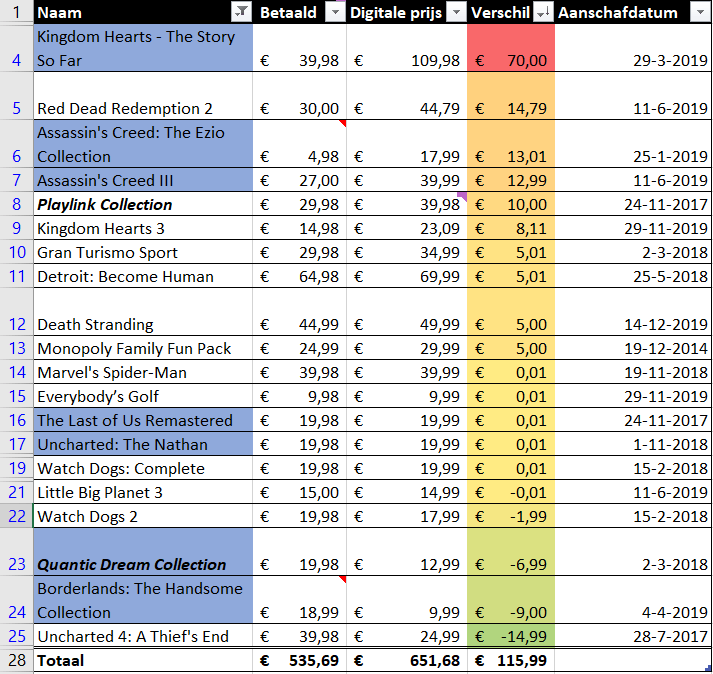Click the 18,99 Betaald cell

coord(300,600)
